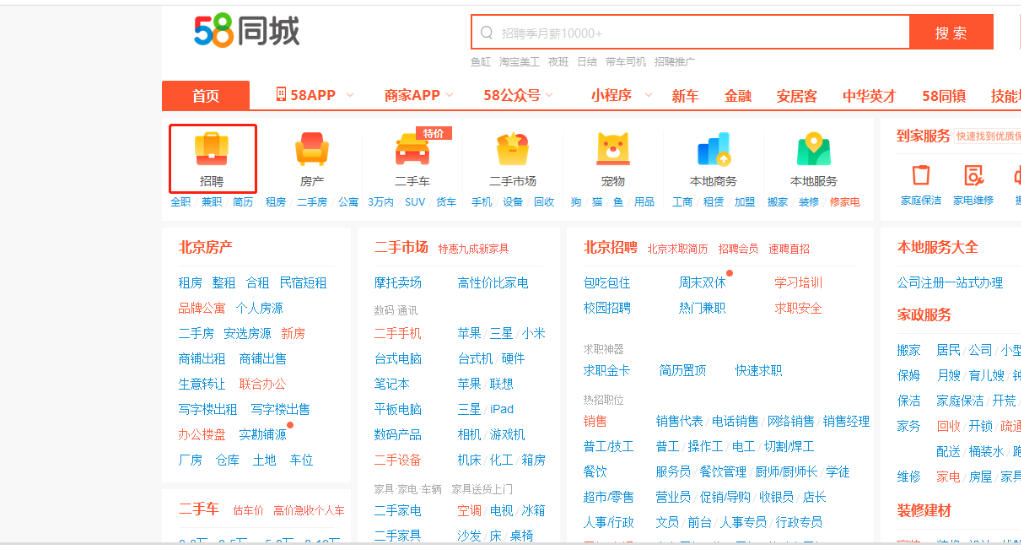Open 金融 in the navigation bar
Viewport: 1021px width, 545px height.
tap(738, 96)
